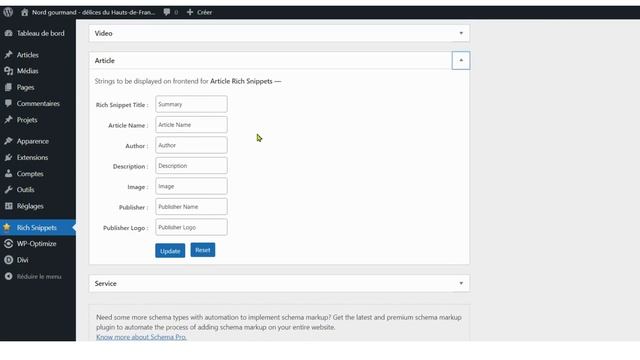640x360 pixels.
Task: Open the comments bubble icon in admin bar
Action: coord(167,12)
